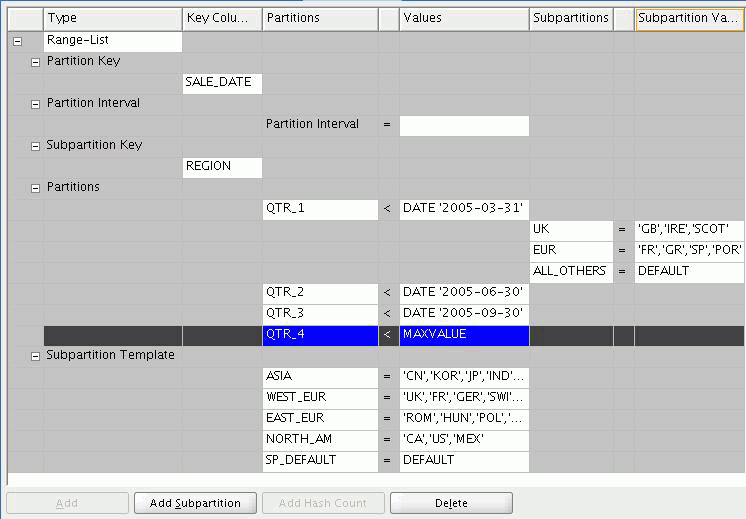Click the empty Partition Interval value field

click(x=463, y=125)
